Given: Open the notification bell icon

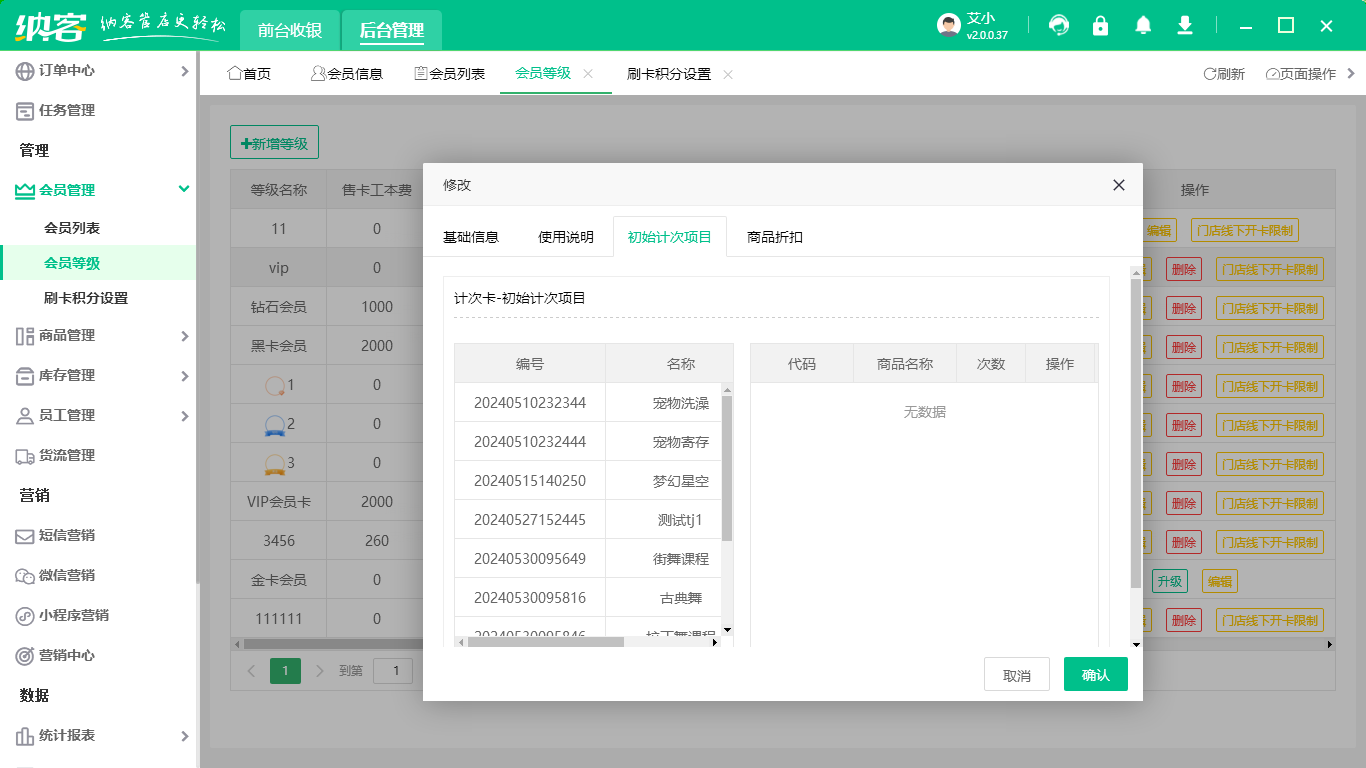Looking at the screenshot, I should click(1142, 25).
